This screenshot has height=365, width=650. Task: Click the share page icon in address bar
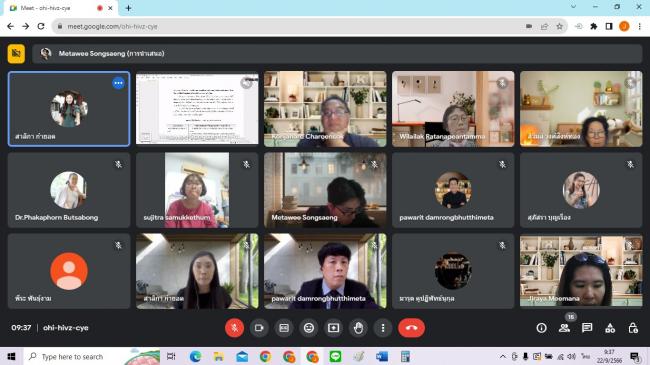[x=544, y=26]
